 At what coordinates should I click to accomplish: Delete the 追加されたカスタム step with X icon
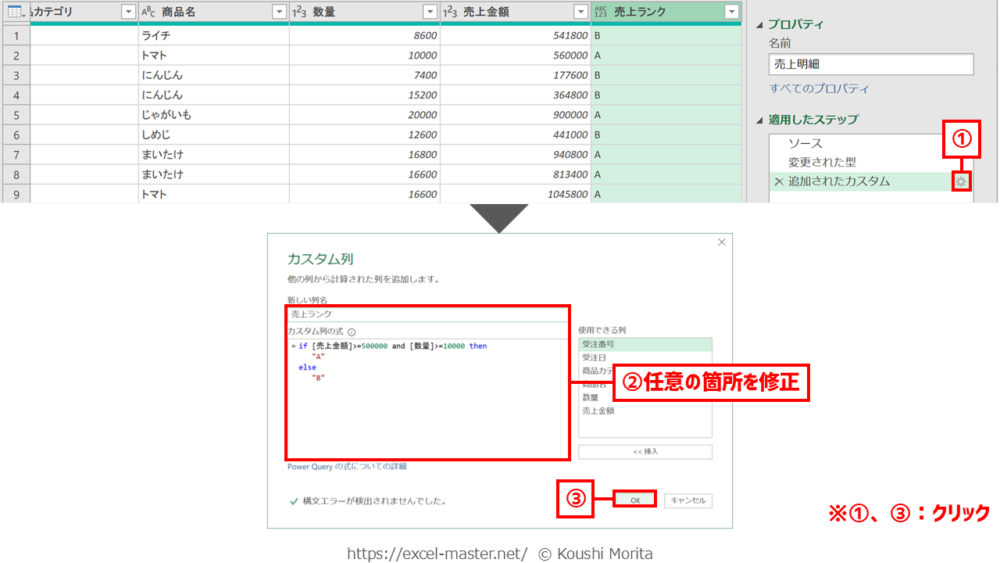[x=779, y=182]
